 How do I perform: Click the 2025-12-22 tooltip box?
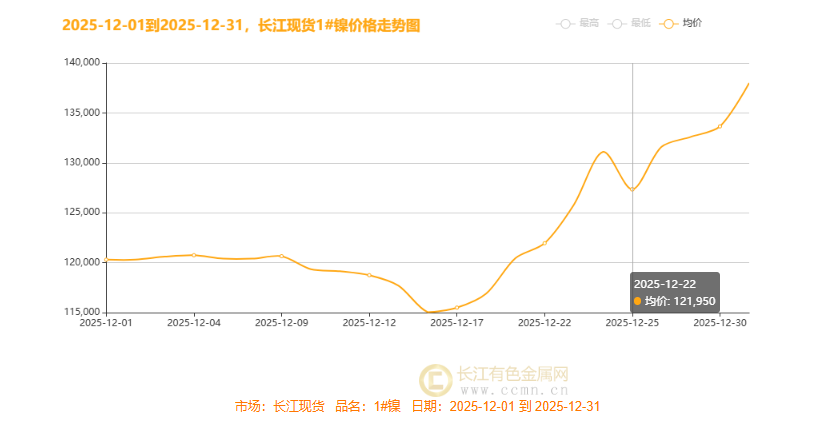coord(675,292)
